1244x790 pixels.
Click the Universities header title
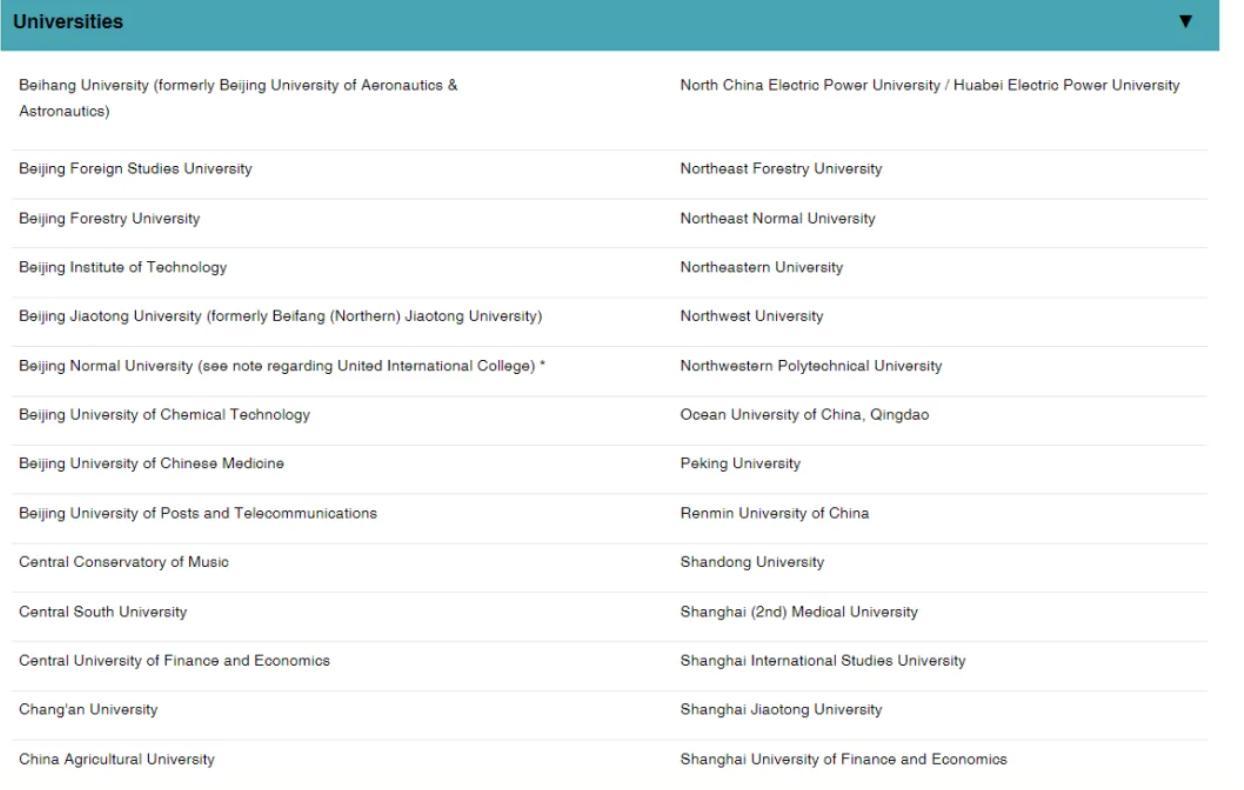tap(68, 22)
